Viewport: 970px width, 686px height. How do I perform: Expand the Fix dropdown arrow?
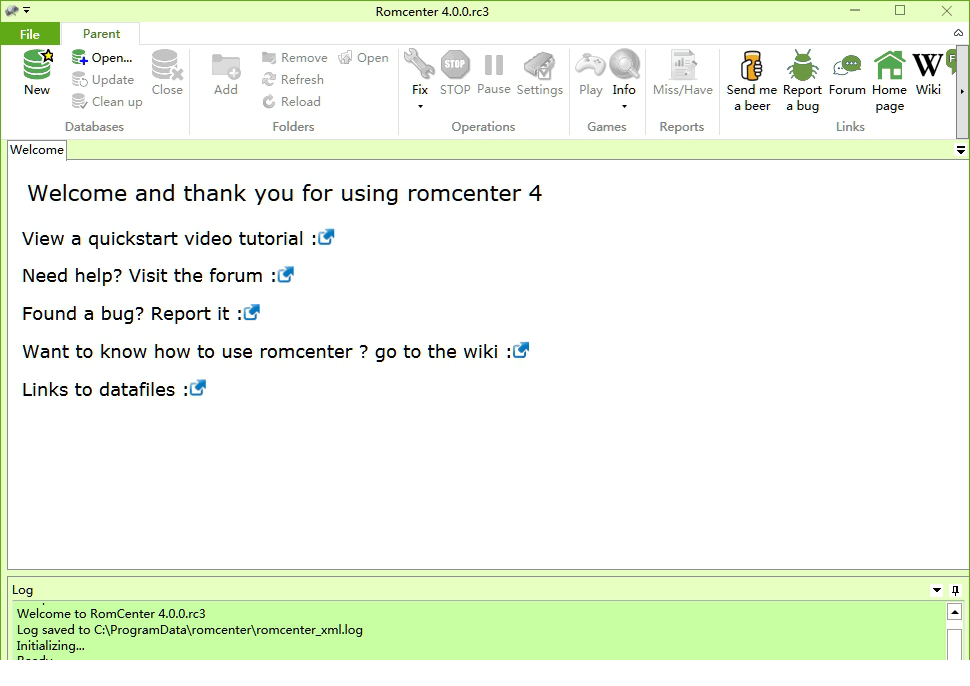tap(420, 106)
